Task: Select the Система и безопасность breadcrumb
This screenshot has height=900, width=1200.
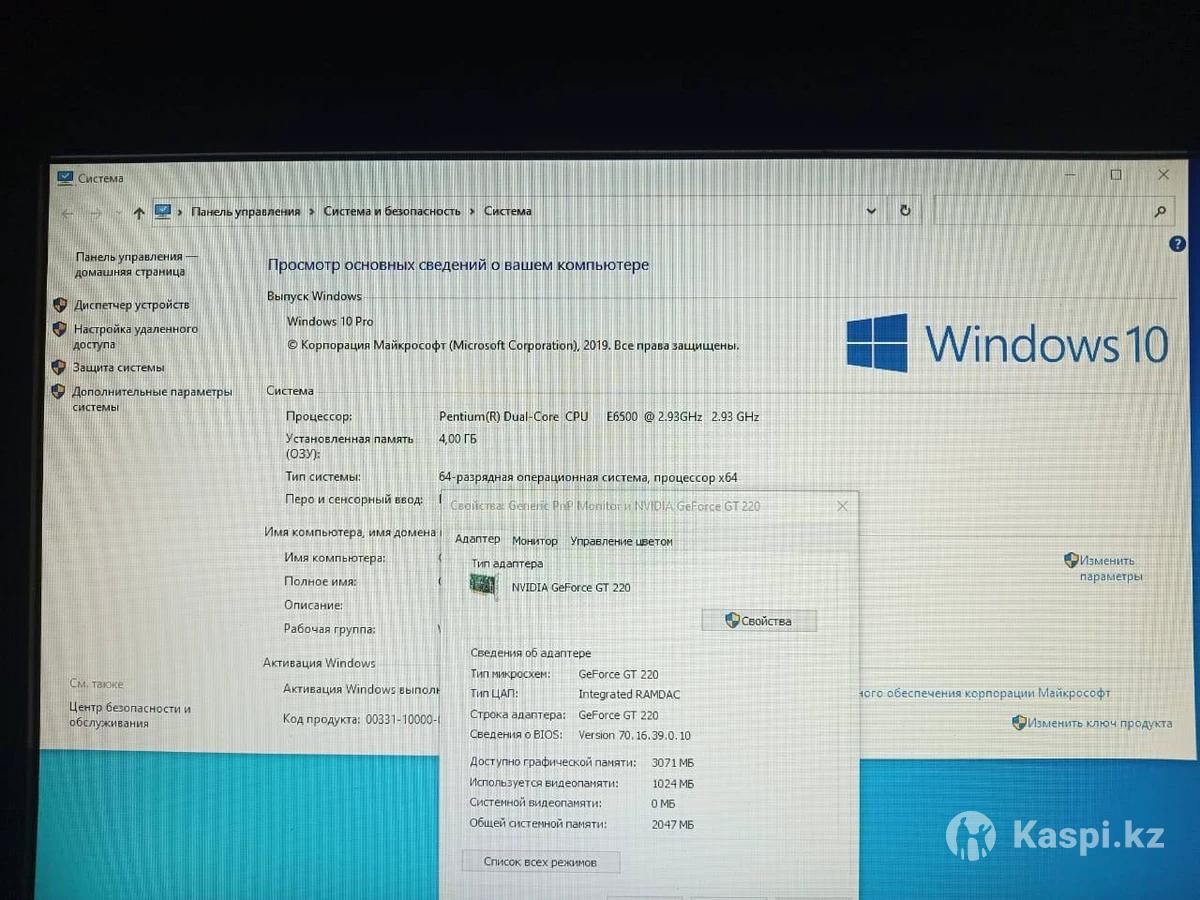Action: click(392, 211)
